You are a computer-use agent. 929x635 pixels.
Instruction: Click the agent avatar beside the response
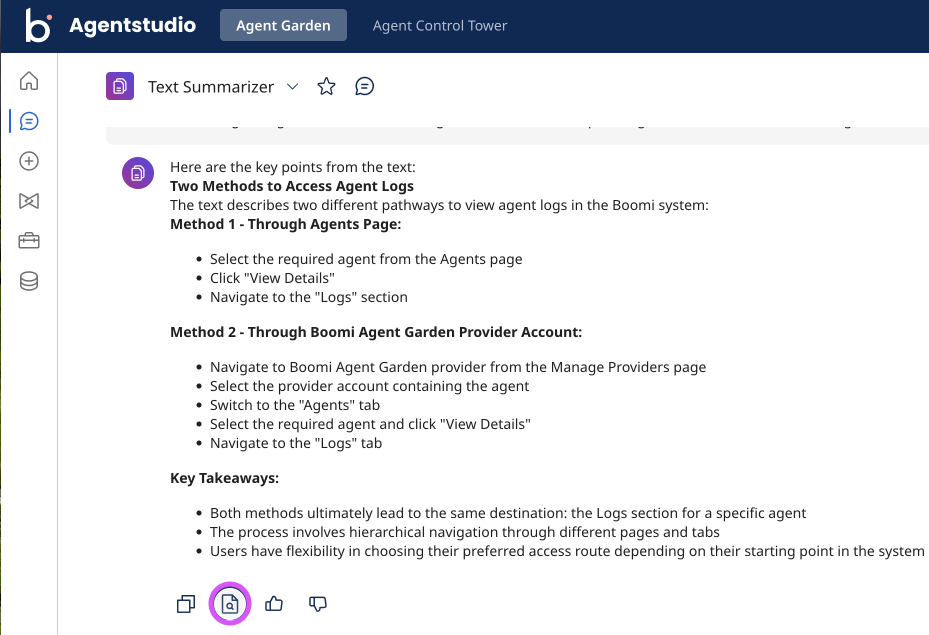coord(138,172)
